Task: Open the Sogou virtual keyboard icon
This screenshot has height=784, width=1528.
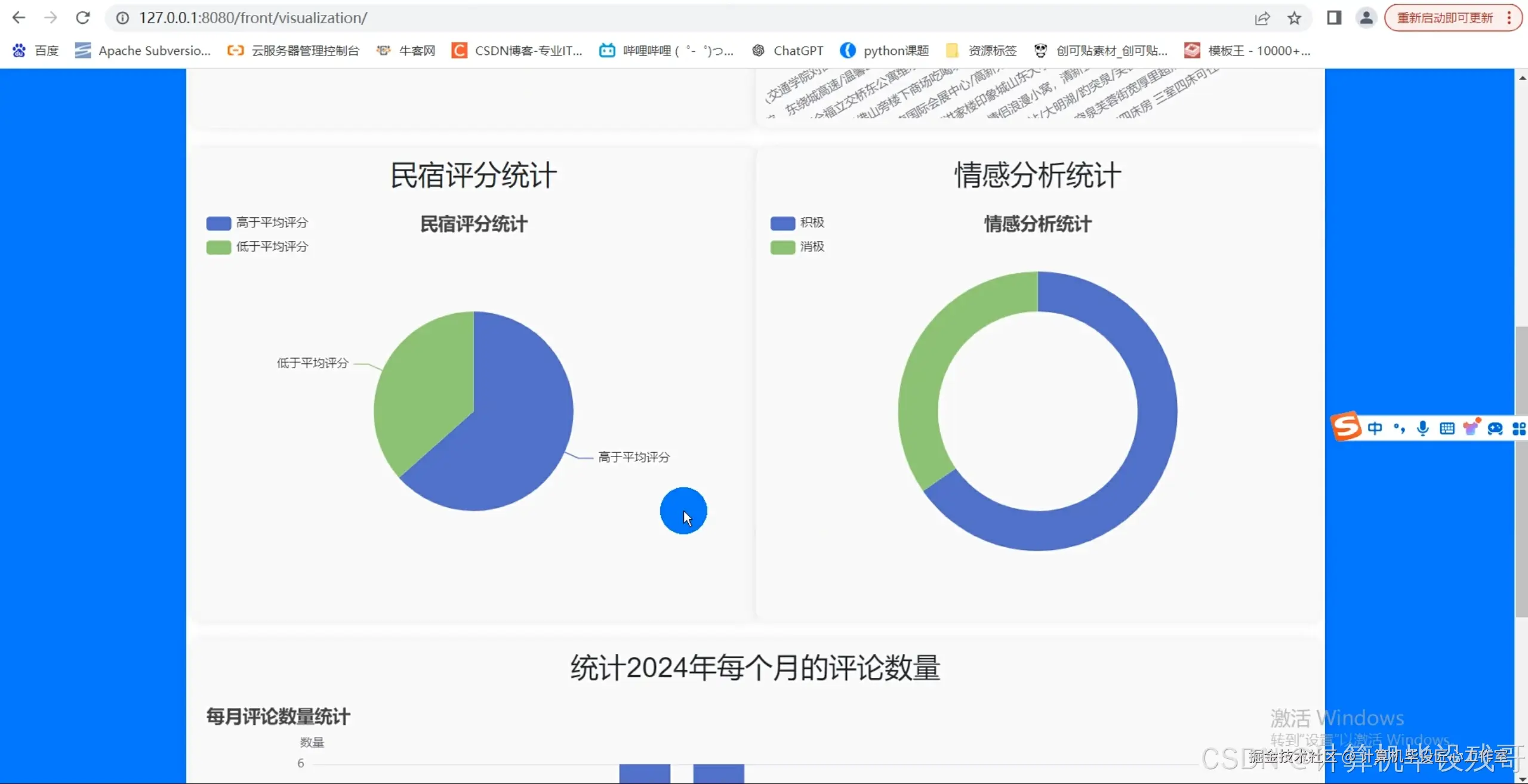Action: (1447, 428)
